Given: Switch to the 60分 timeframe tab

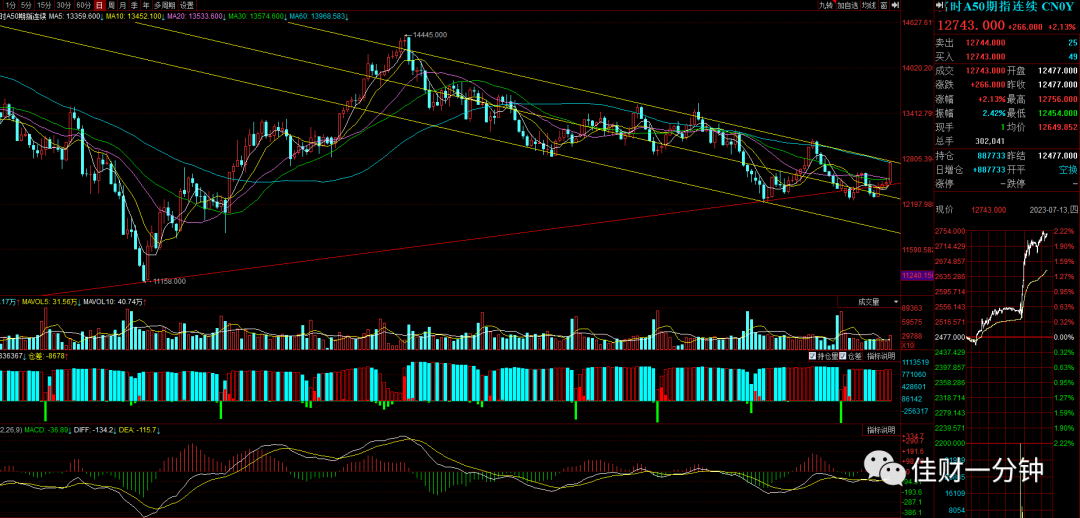Looking at the screenshot, I should (83, 5).
